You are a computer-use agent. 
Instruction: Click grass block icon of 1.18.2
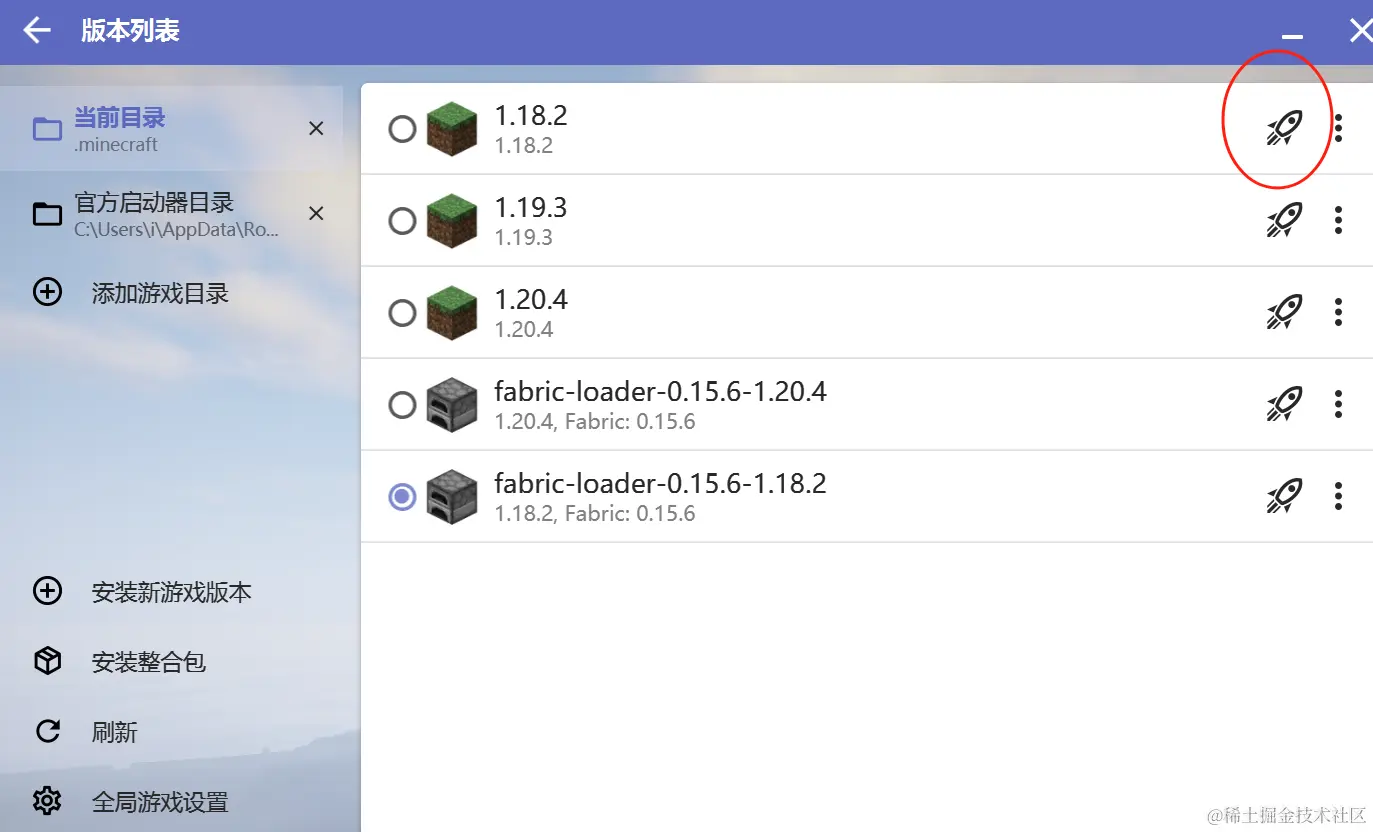coord(452,129)
